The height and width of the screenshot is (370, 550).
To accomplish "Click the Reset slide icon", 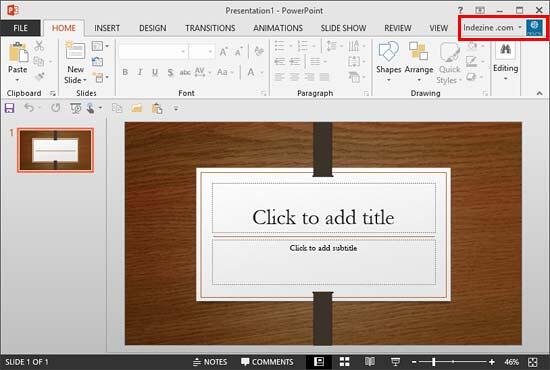I will [97, 62].
